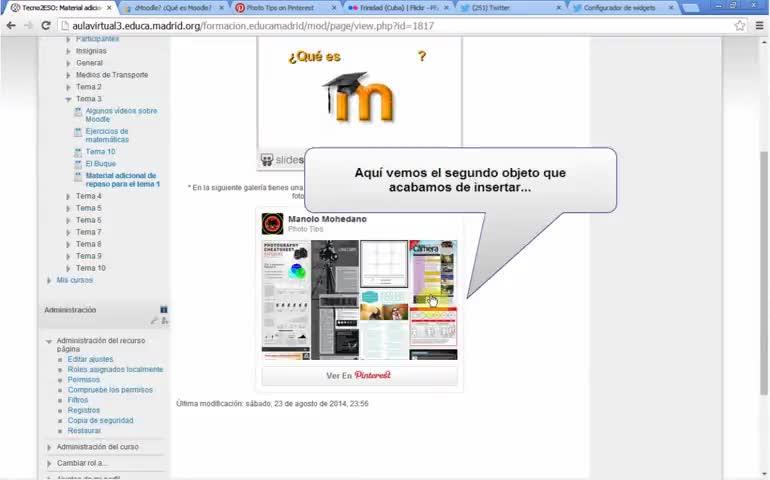Image resolution: width=770 pixels, height=480 pixels.
Task: Click the page icon beside El Buque
Action: pos(78,164)
